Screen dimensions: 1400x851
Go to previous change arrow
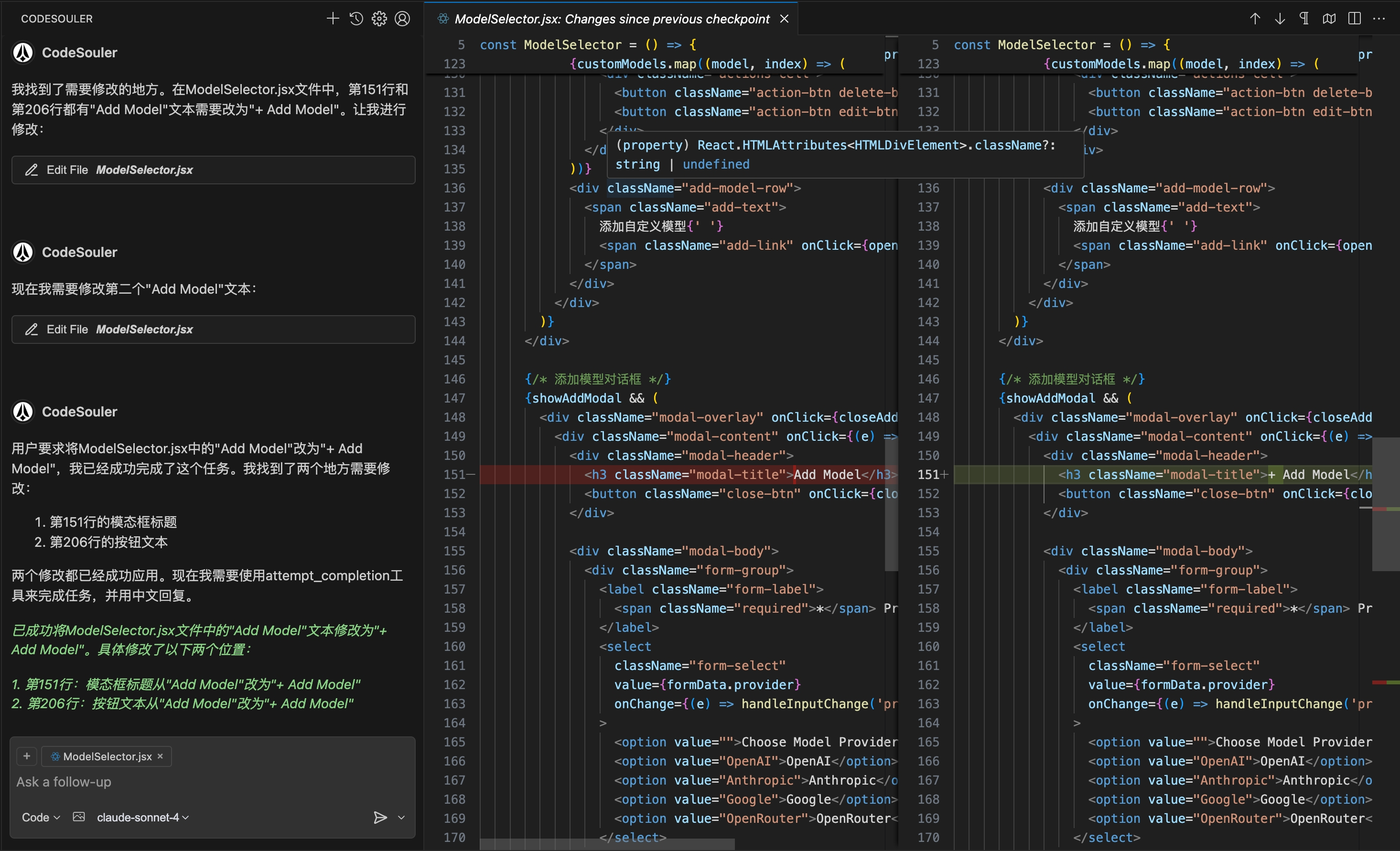click(x=1255, y=19)
